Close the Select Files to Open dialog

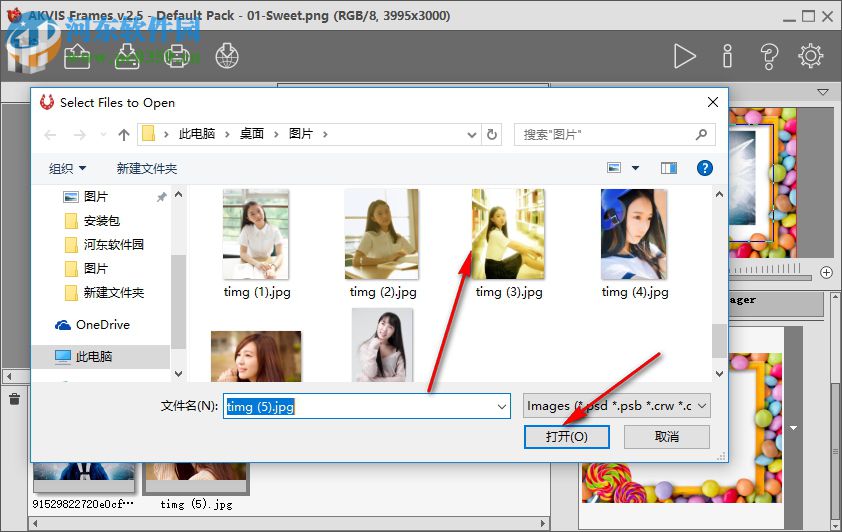click(713, 102)
